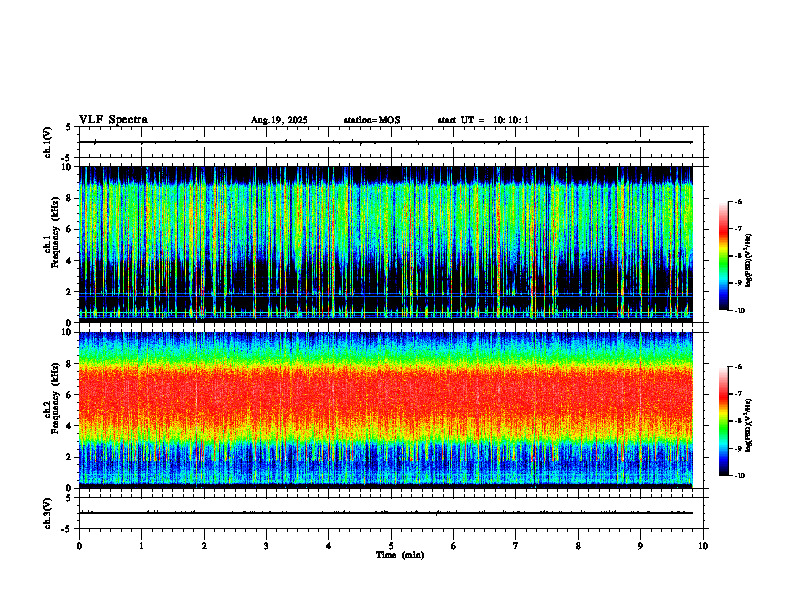Image resolution: width=792 pixels, height=612 pixels.
Task: Click the "VLF Spectra" plot title
Action: [113, 120]
